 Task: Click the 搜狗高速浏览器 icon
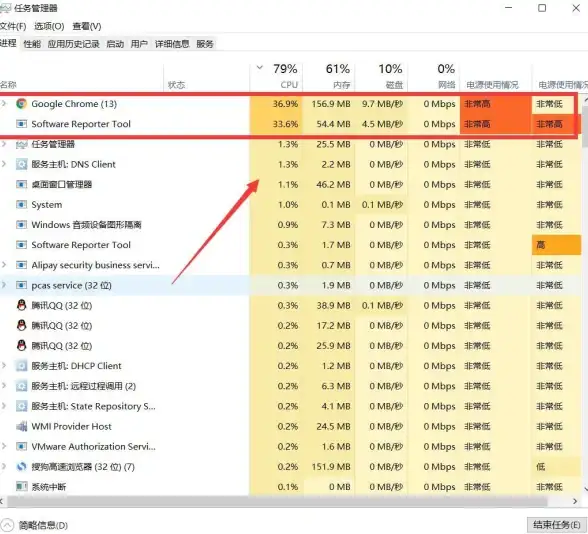(21, 467)
